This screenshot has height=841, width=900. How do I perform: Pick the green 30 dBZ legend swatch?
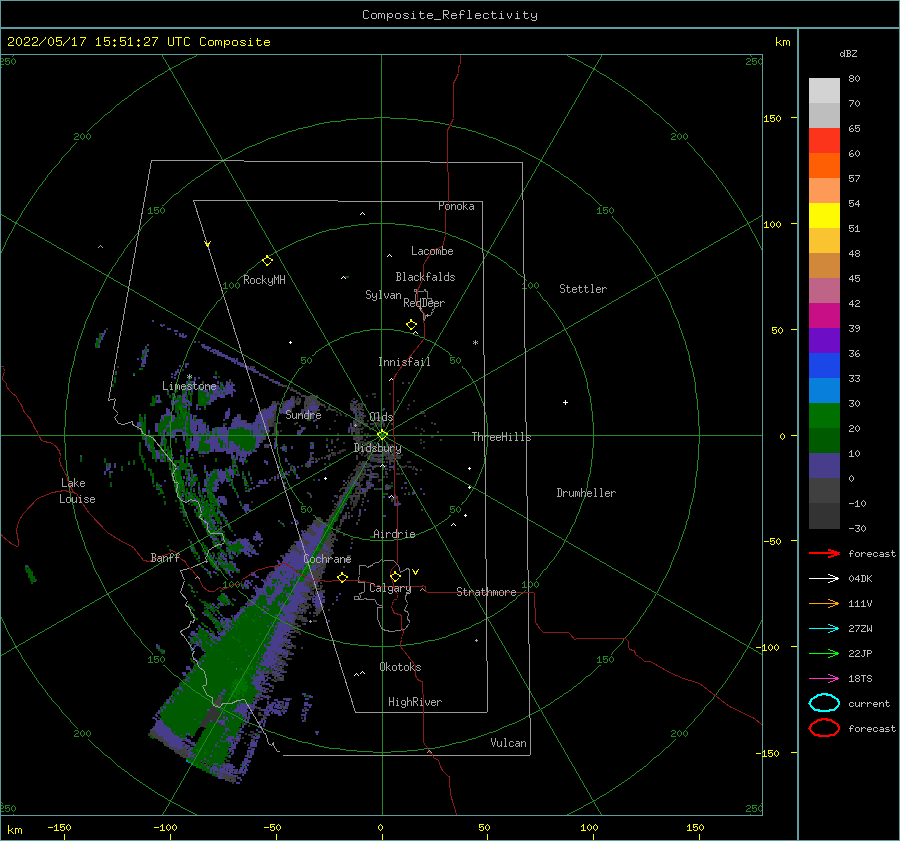pos(824,416)
